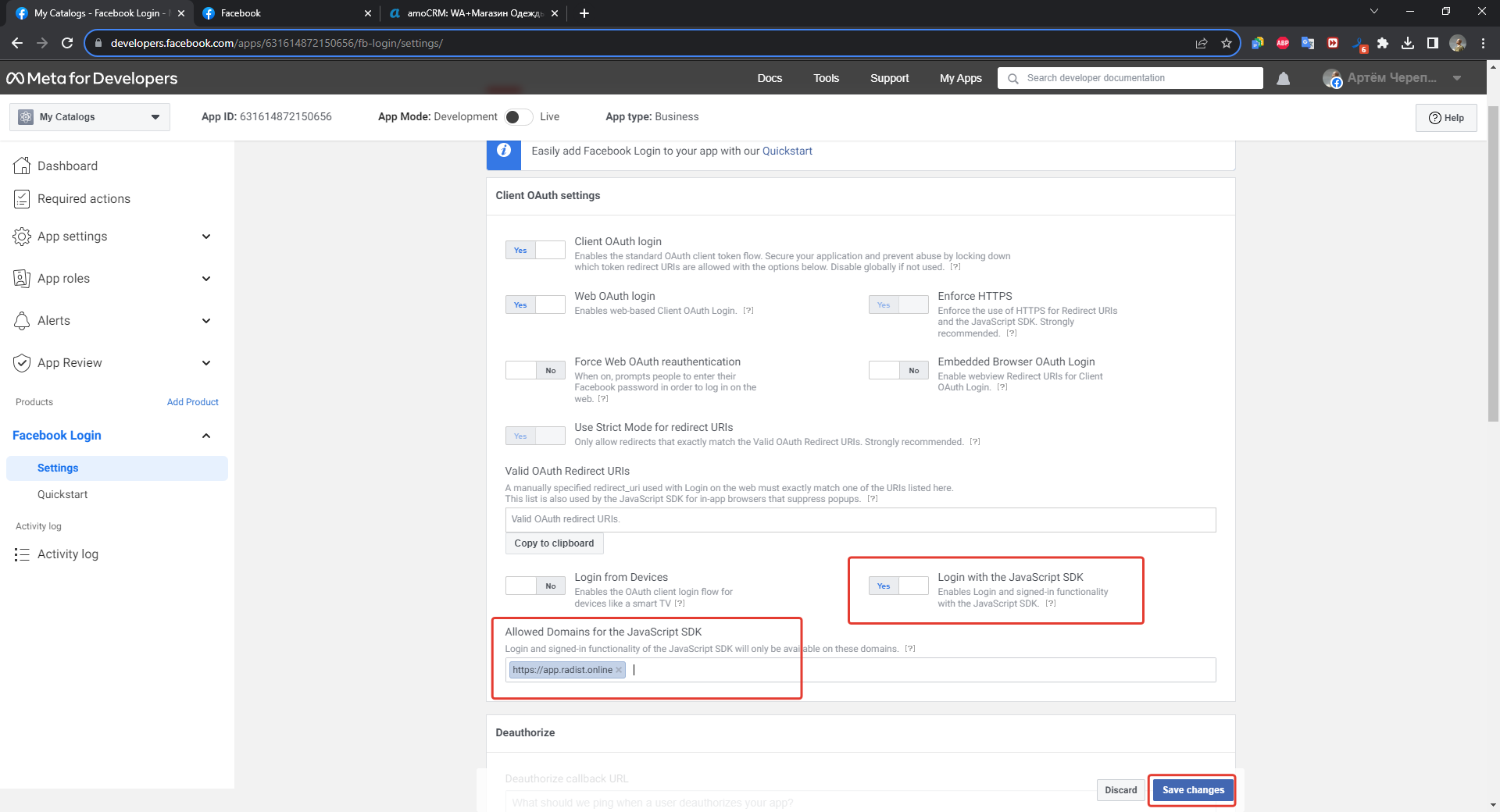The height and width of the screenshot is (812, 1500).
Task: Open the Docs menu item
Action: 769,78
